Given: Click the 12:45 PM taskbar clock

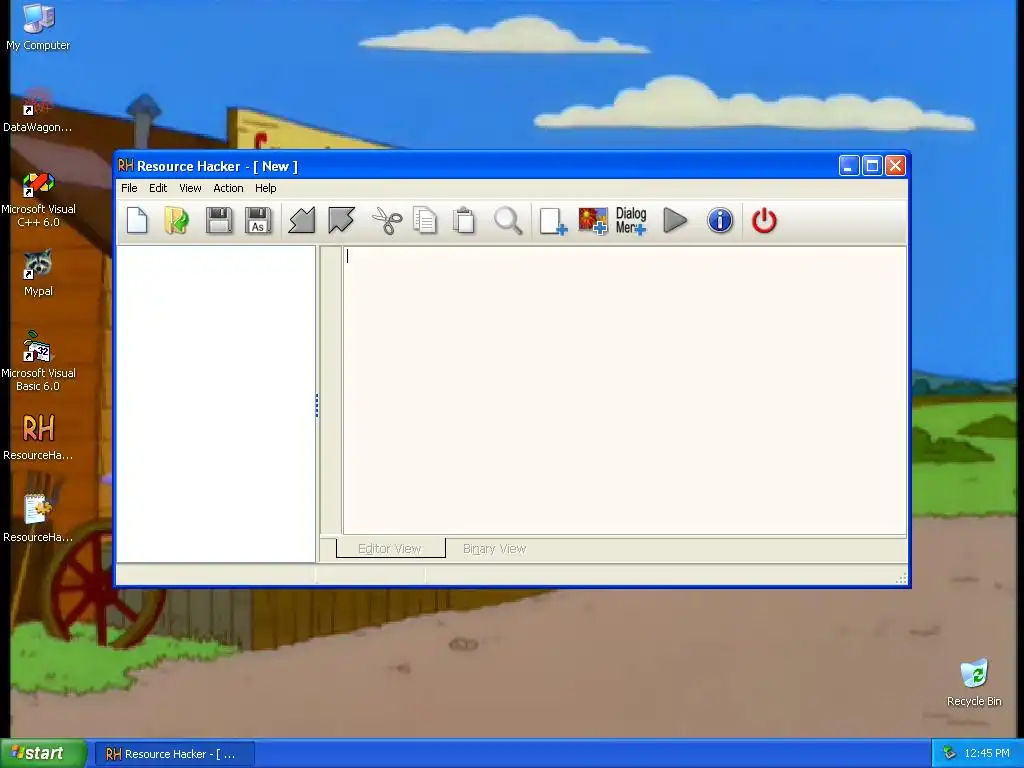Looking at the screenshot, I should pyautogui.click(x=987, y=754).
